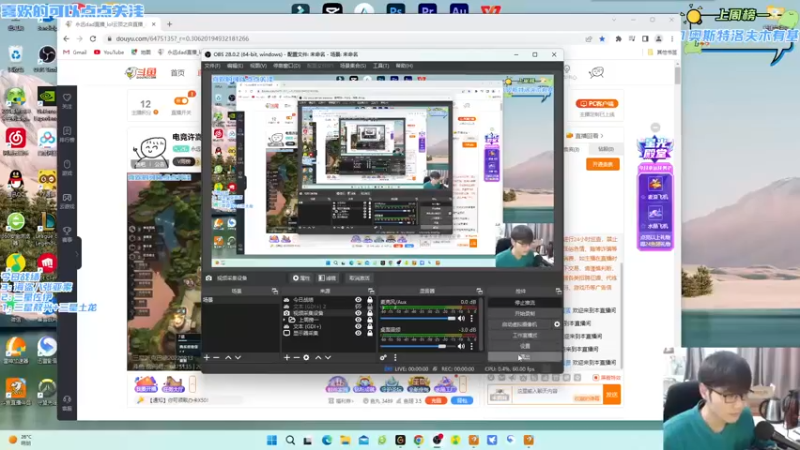The width and height of the screenshot is (800, 450).
Task: Toggle visibility of the 视频采集设备 source
Action: 358,313
